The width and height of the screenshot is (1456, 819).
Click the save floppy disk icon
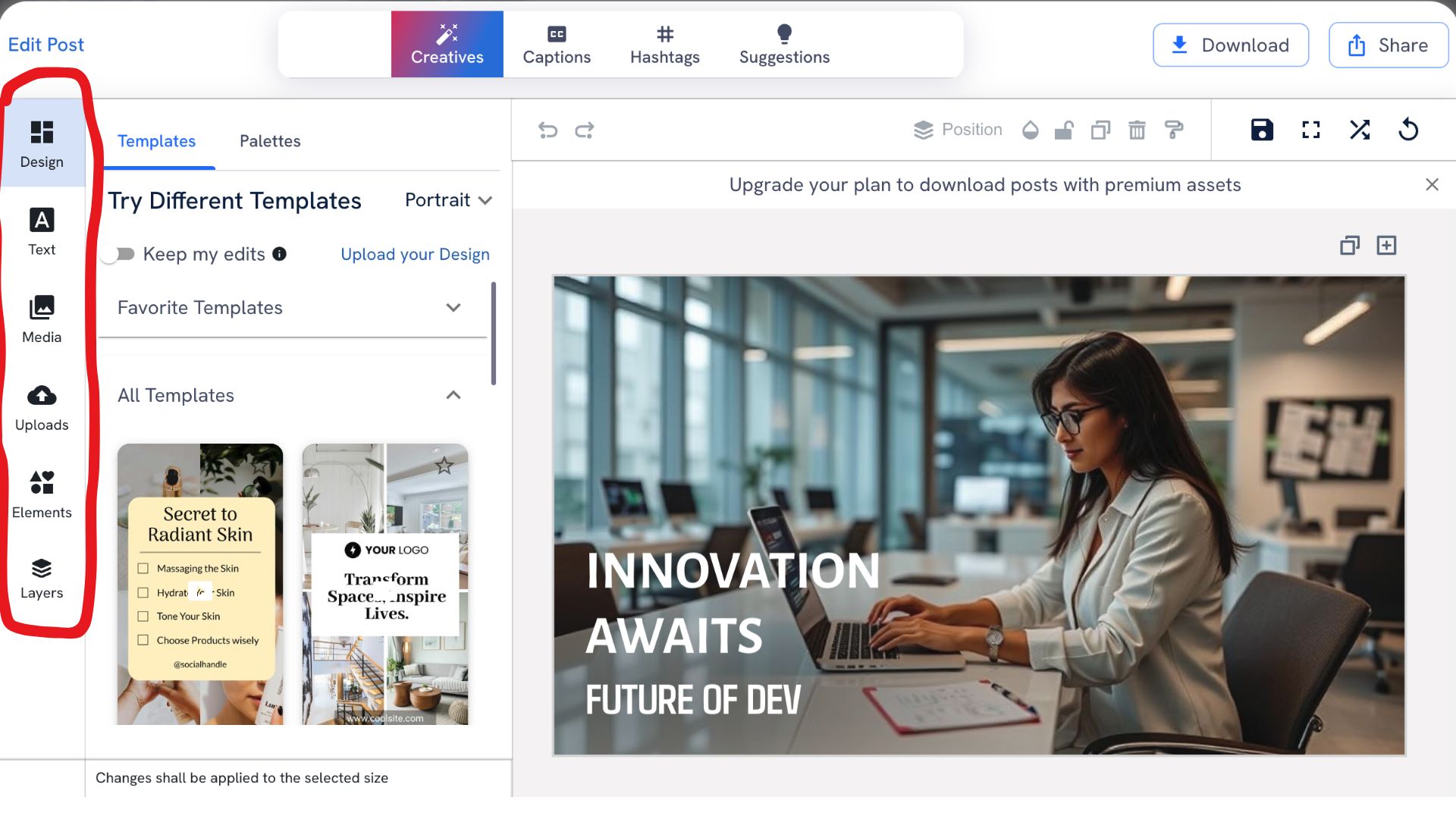(x=1262, y=130)
